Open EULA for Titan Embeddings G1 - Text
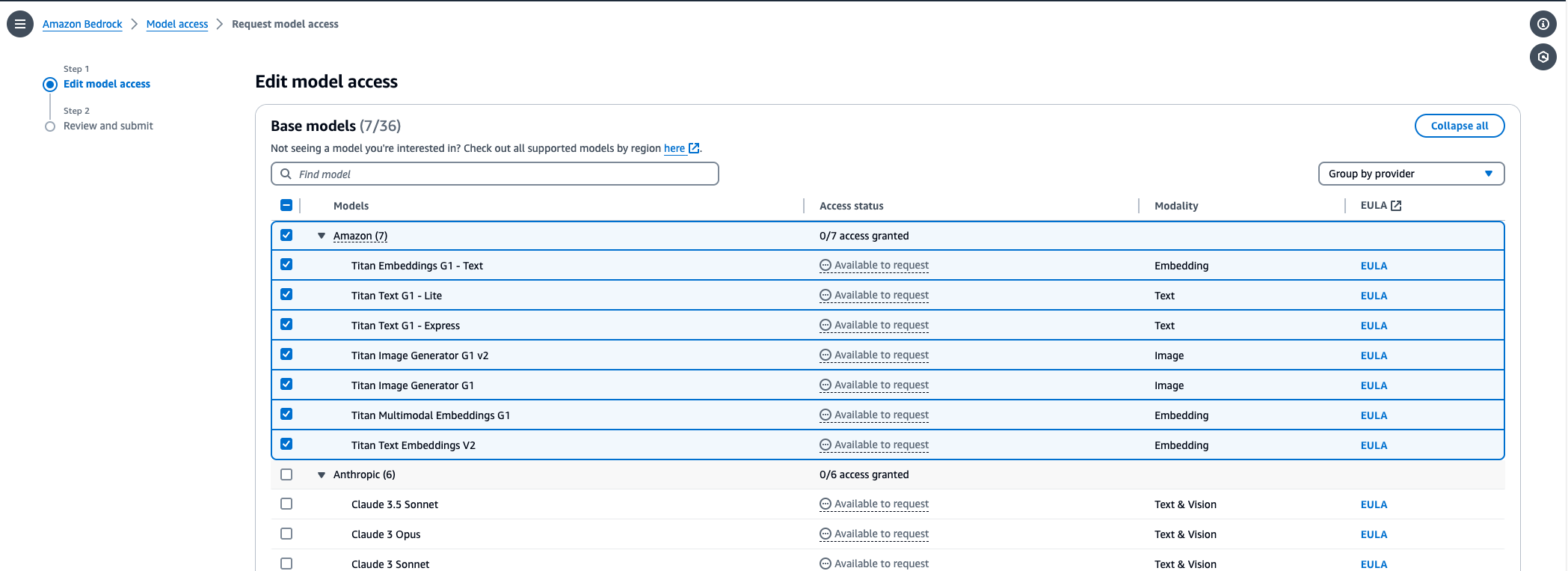 coord(1374,266)
